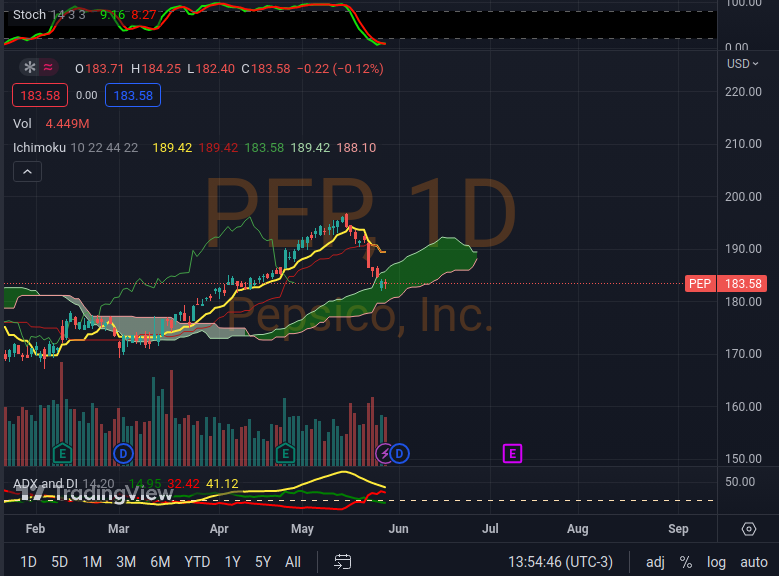Click the 200.00 price axis label
This screenshot has width=779, height=576.
click(743, 197)
